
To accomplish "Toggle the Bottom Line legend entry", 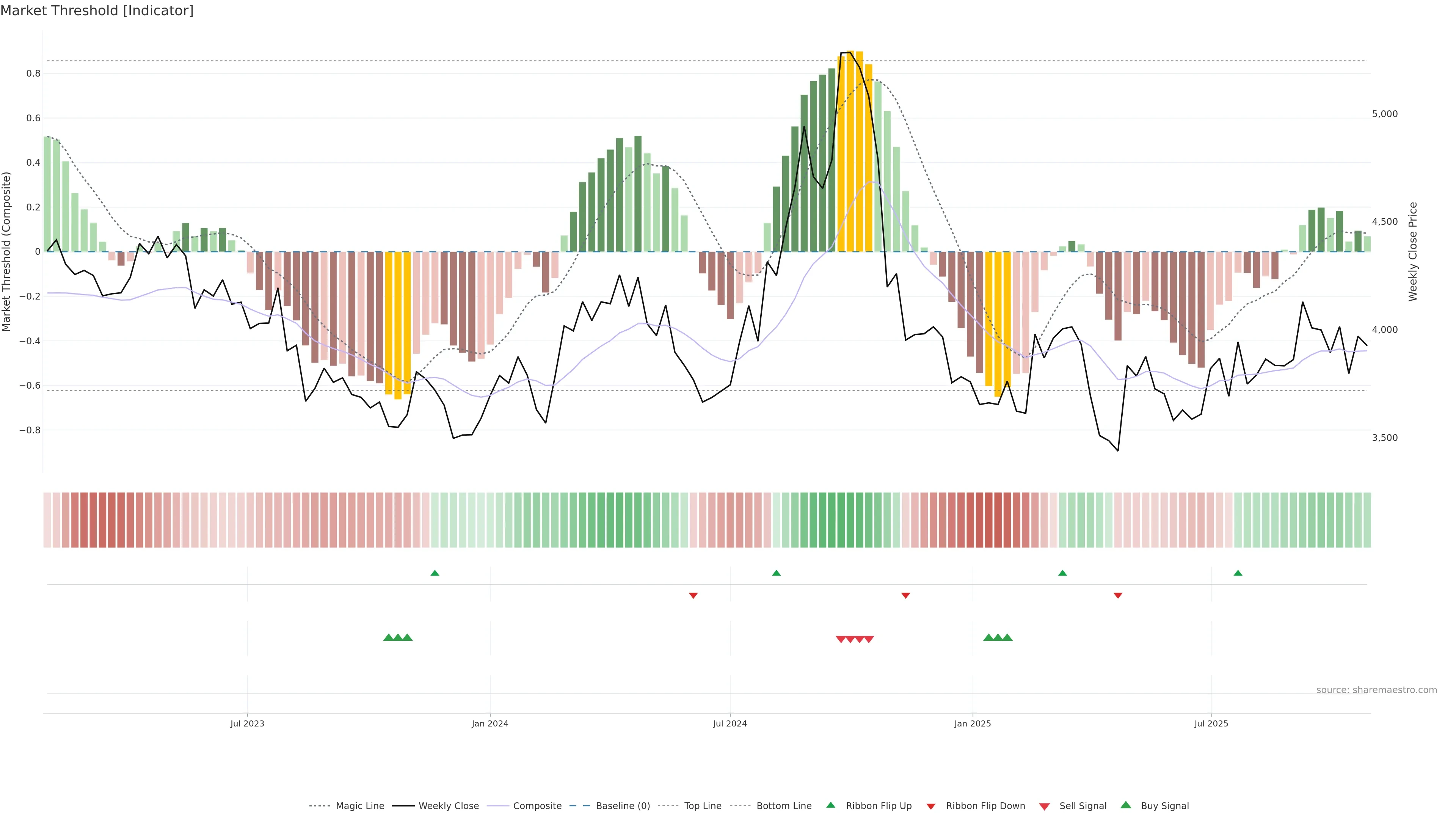I will point(783,806).
